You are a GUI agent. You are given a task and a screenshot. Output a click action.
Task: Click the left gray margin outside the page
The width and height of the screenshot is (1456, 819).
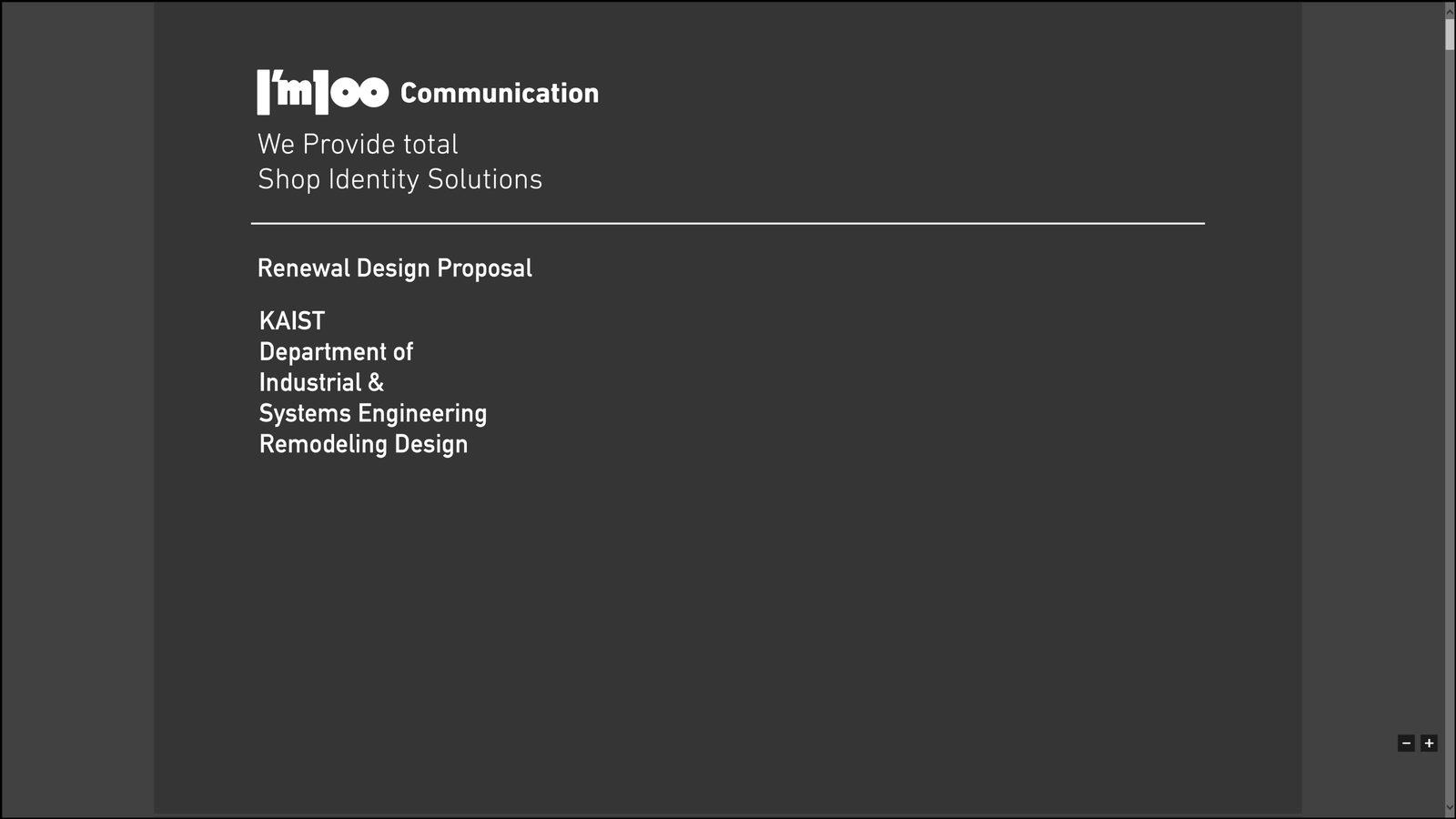[77, 409]
